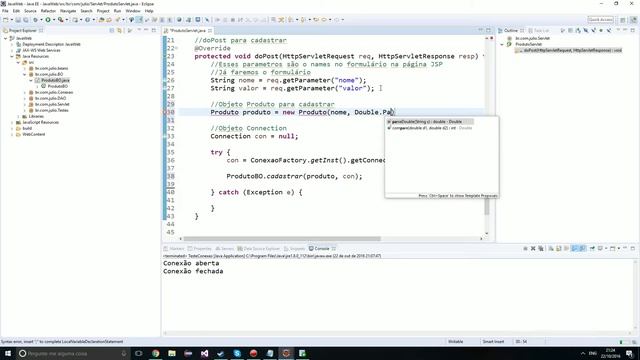Viewport: 640px width, 360px height.
Task: Collapse the src folder node
Action: click(18, 62)
